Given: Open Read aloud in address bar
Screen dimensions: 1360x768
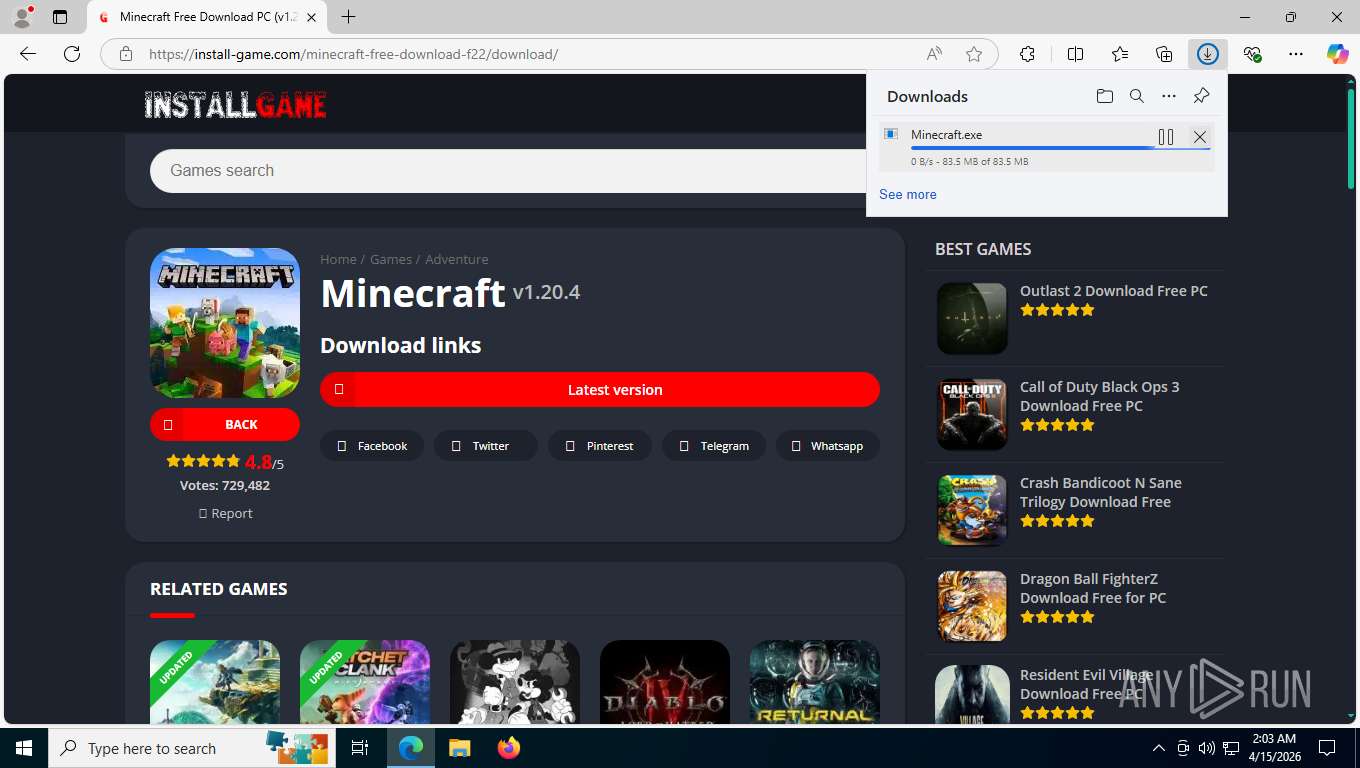Looking at the screenshot, I should click(934, 54).
